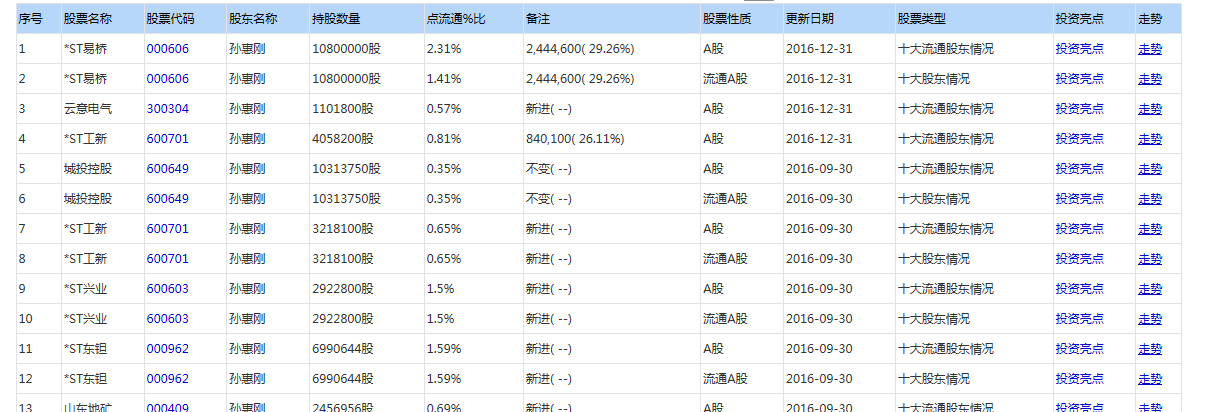The width and height of the screenshot is (1205, 412).
Task: View 走势 trend link in row 11
Action: point(1150,348)
